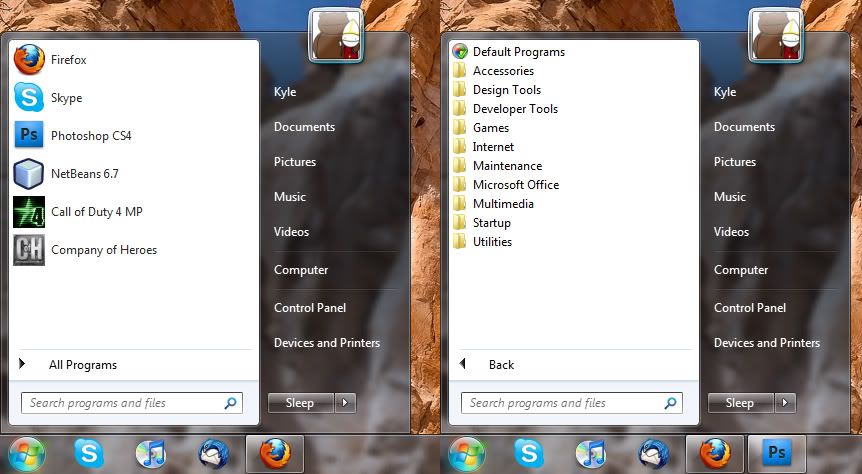Open Music in left Start menu
Image resolution: width=862 pixels, height=474 pixels.
tap(290, 196)
